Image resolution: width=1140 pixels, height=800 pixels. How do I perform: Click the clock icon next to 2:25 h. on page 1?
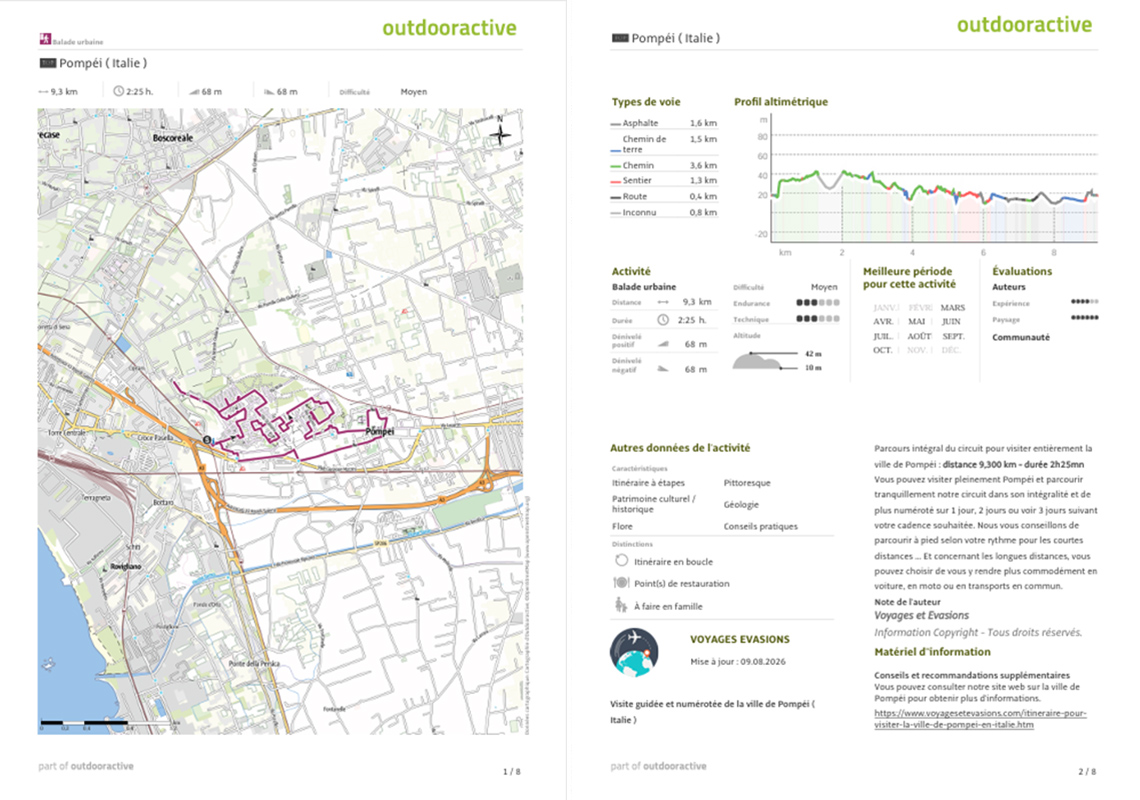click(119, 92)
